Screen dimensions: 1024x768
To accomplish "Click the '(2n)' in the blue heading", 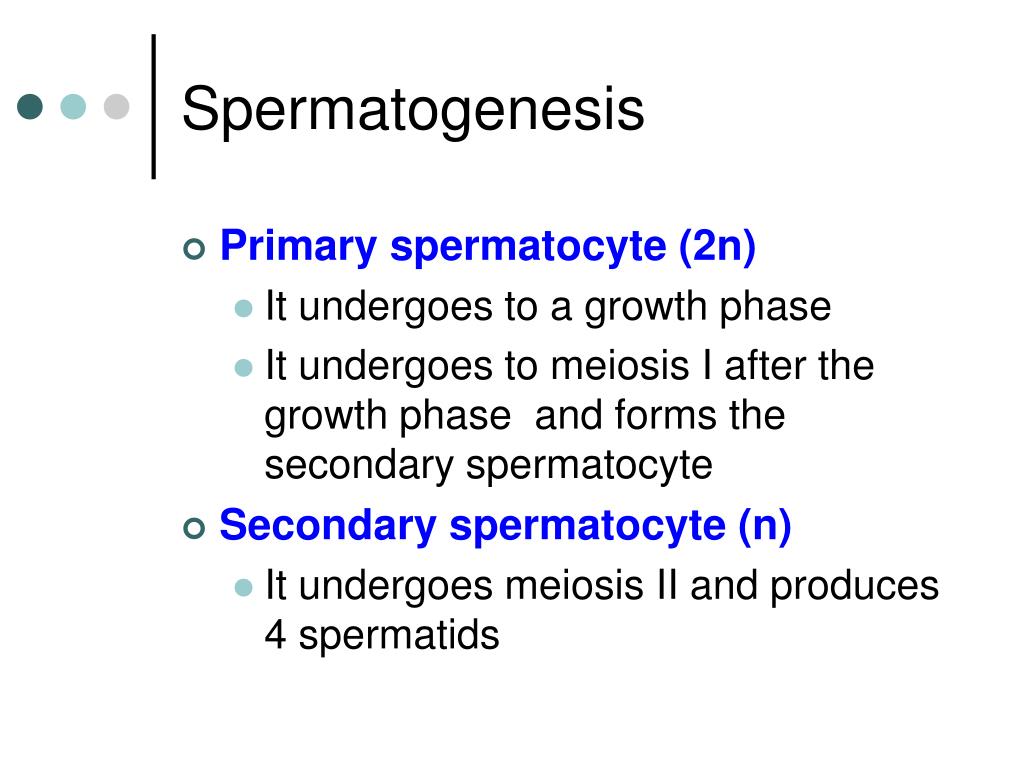I will point(717,247).
